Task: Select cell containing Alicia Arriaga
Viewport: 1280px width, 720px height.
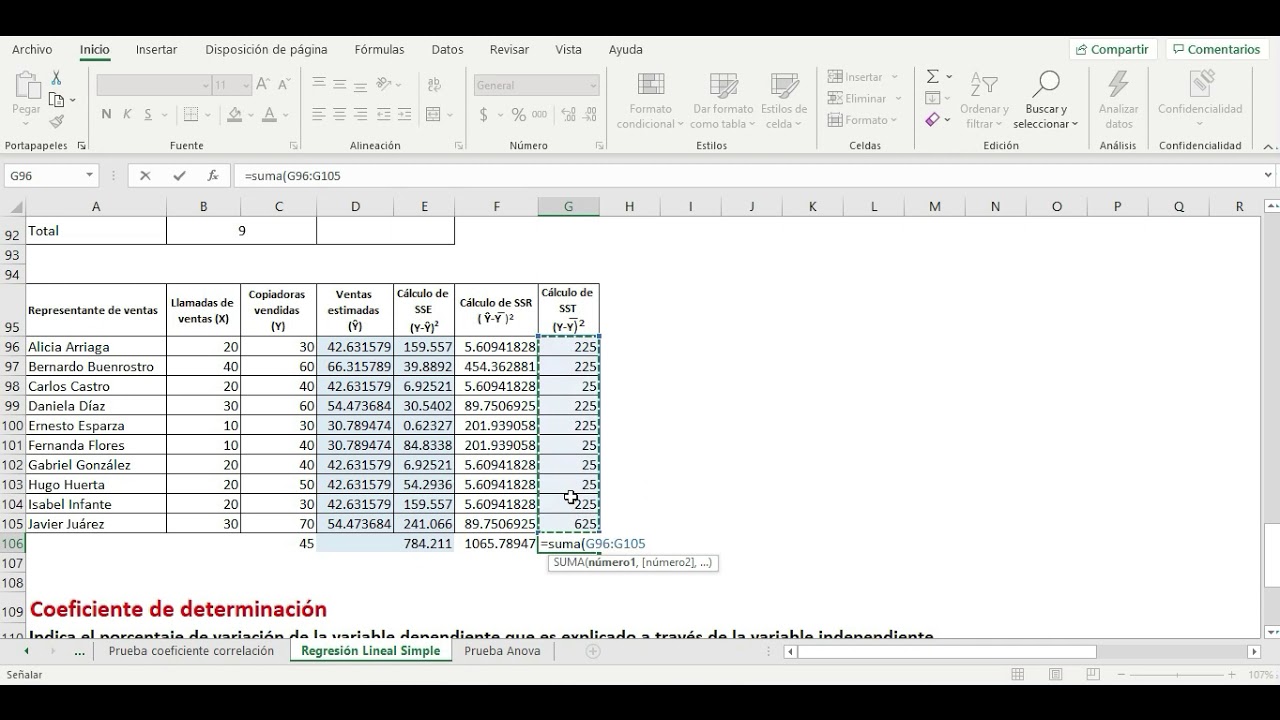Action: 96,347
